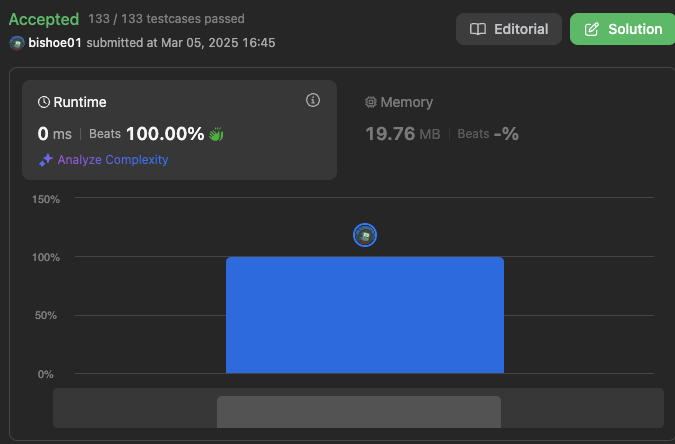Click the Runtime info circle icon
The image size is (675, 444).
coord(313,100)
